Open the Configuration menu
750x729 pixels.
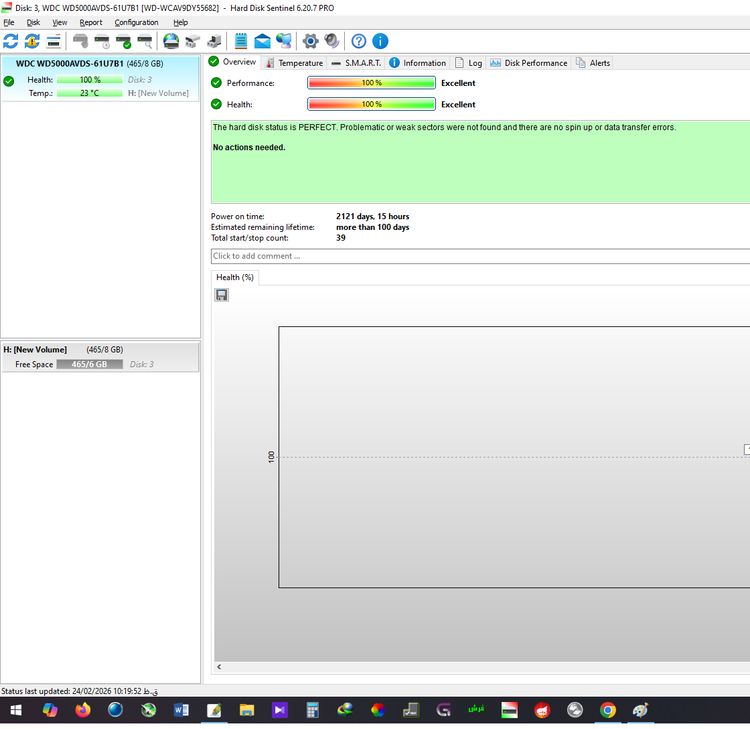136,22
